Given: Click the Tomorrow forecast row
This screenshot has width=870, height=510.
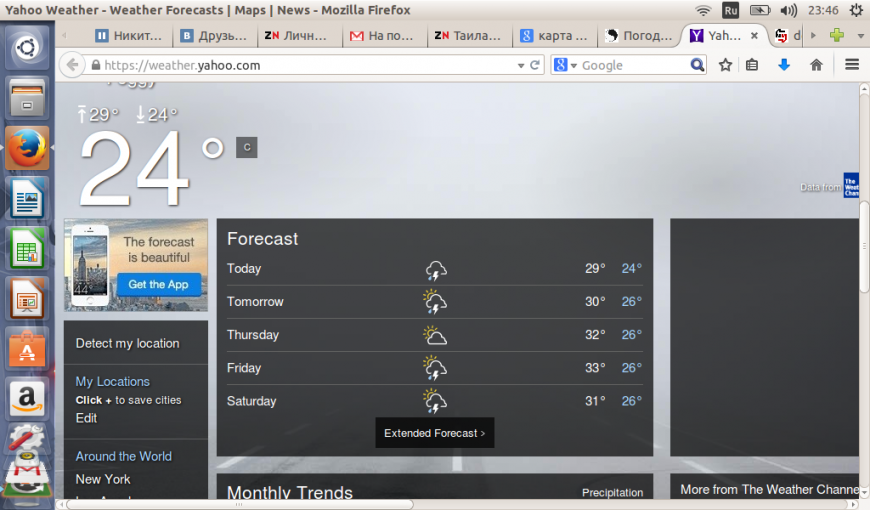Looking at the screenshot, I should 434,302.
